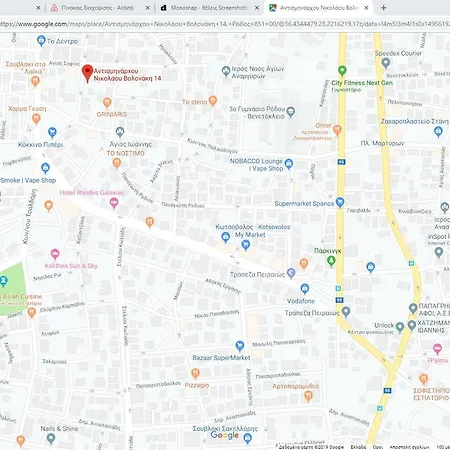Open the GRINIARIS restaurant pin
Viewport: 450px width, 450px height.
tap(107, 103)
